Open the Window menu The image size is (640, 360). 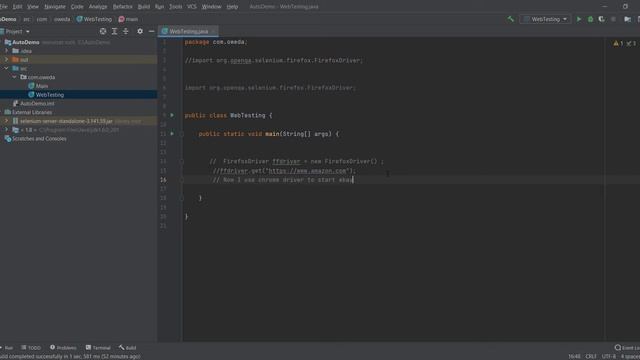211,7
